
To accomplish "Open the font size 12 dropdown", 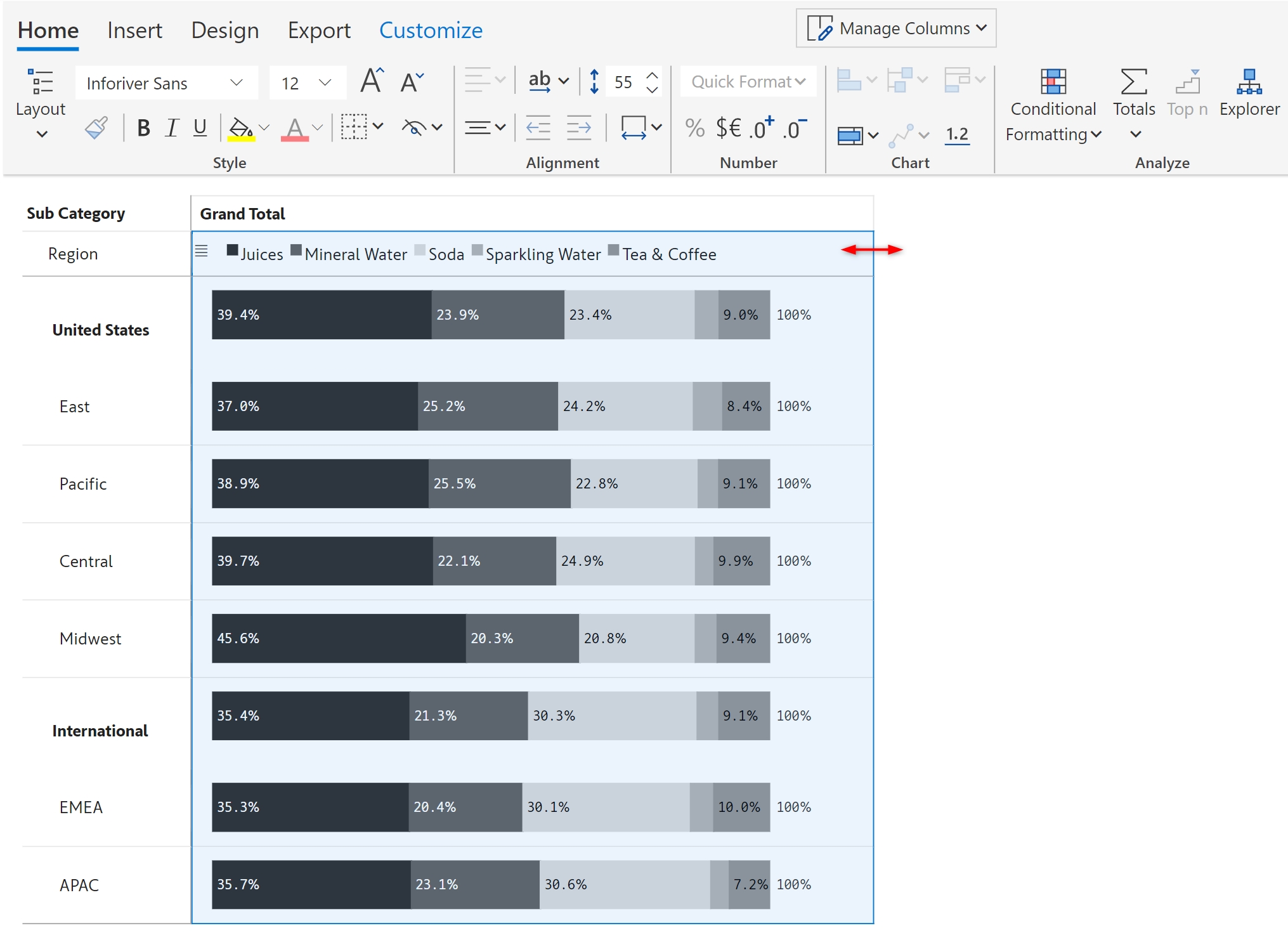I will pos(308,83).
